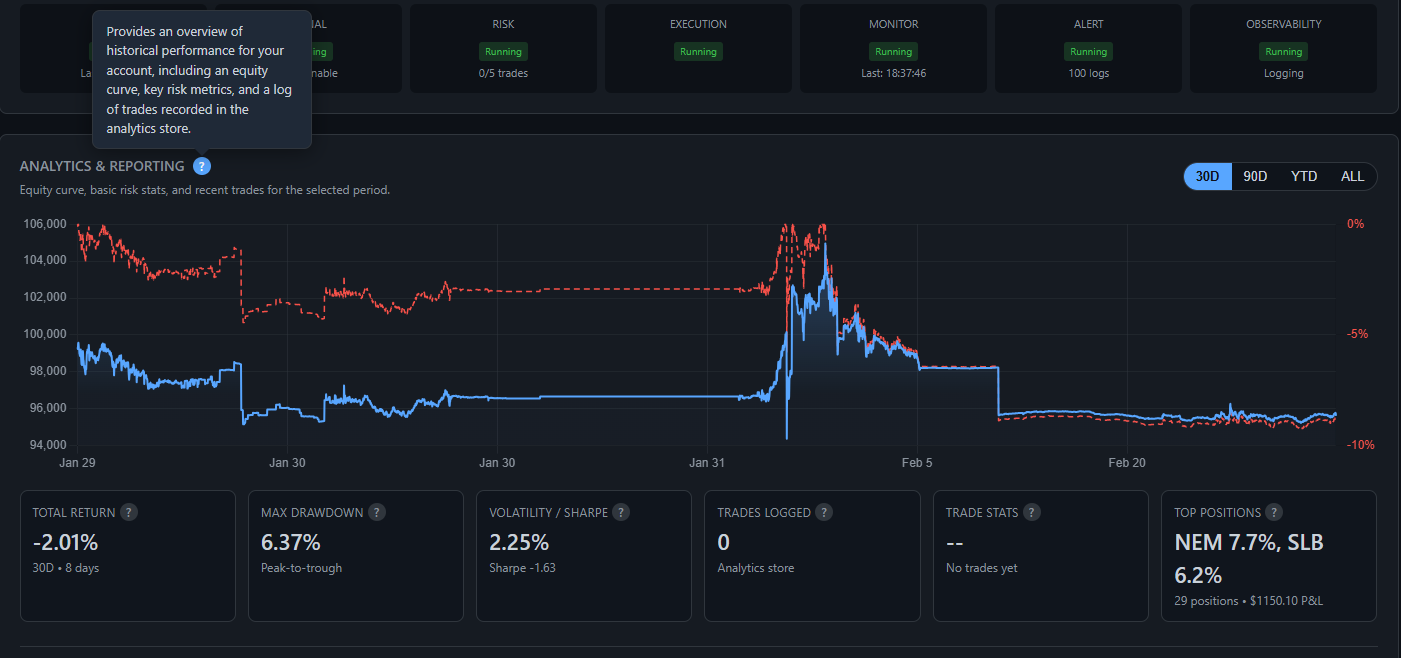Viewport: 1401px width, 658px height.
Task: Click the Trades Logged help icon
Action: tap(824, 512)
